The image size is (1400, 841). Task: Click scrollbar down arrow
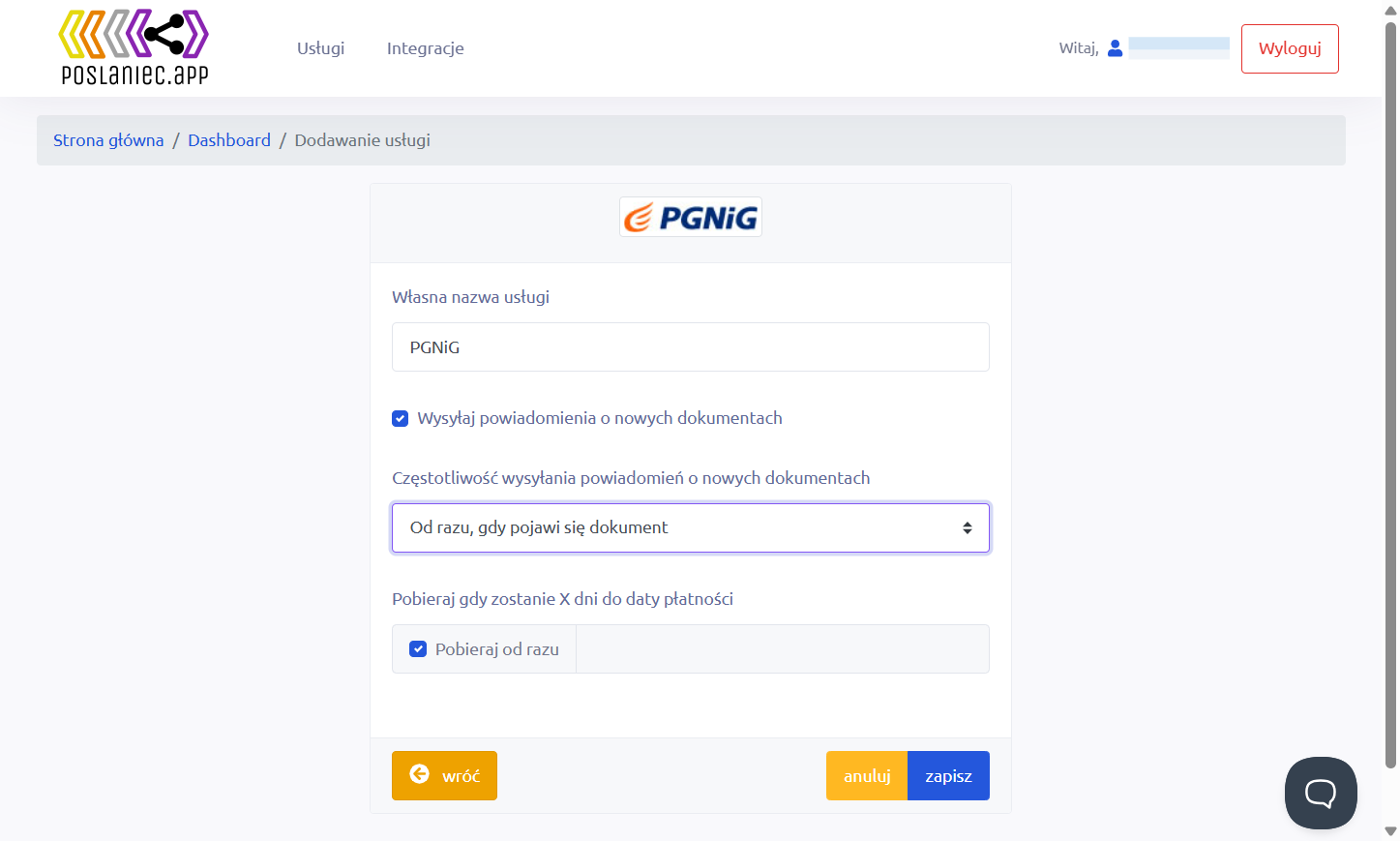click(x=1390, y=831)
